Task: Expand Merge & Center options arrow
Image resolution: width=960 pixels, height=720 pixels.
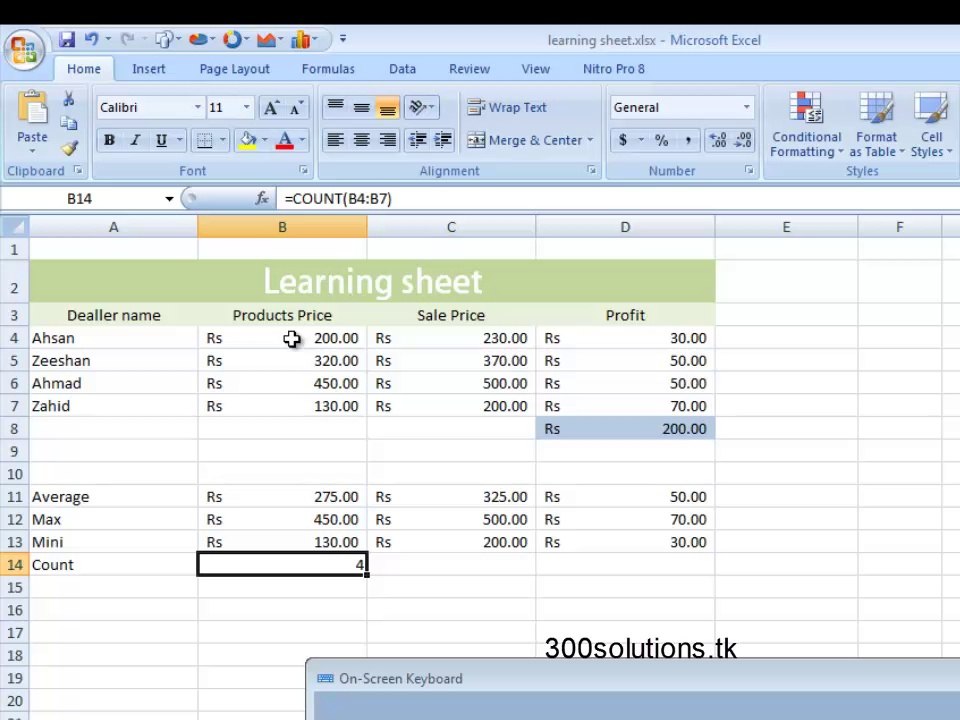Action: [590, 140]
